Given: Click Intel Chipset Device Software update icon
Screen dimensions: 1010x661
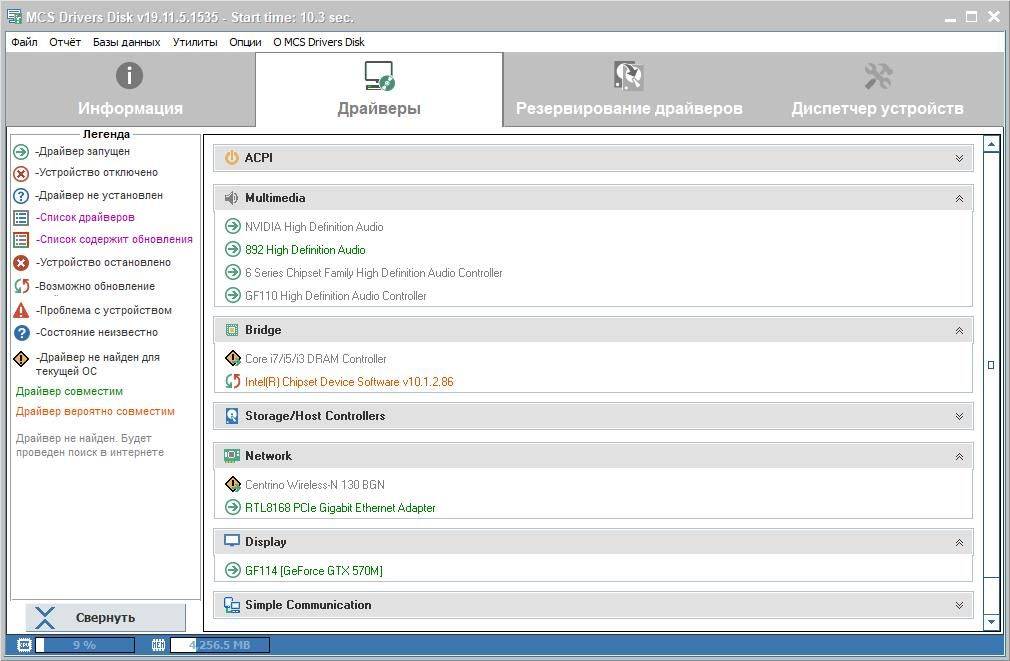Looking at the screenshot, I should click(x=233, y=381).
